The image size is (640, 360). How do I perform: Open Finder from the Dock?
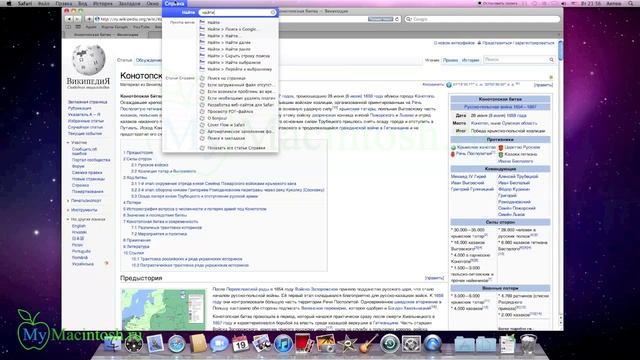(112, 344)
